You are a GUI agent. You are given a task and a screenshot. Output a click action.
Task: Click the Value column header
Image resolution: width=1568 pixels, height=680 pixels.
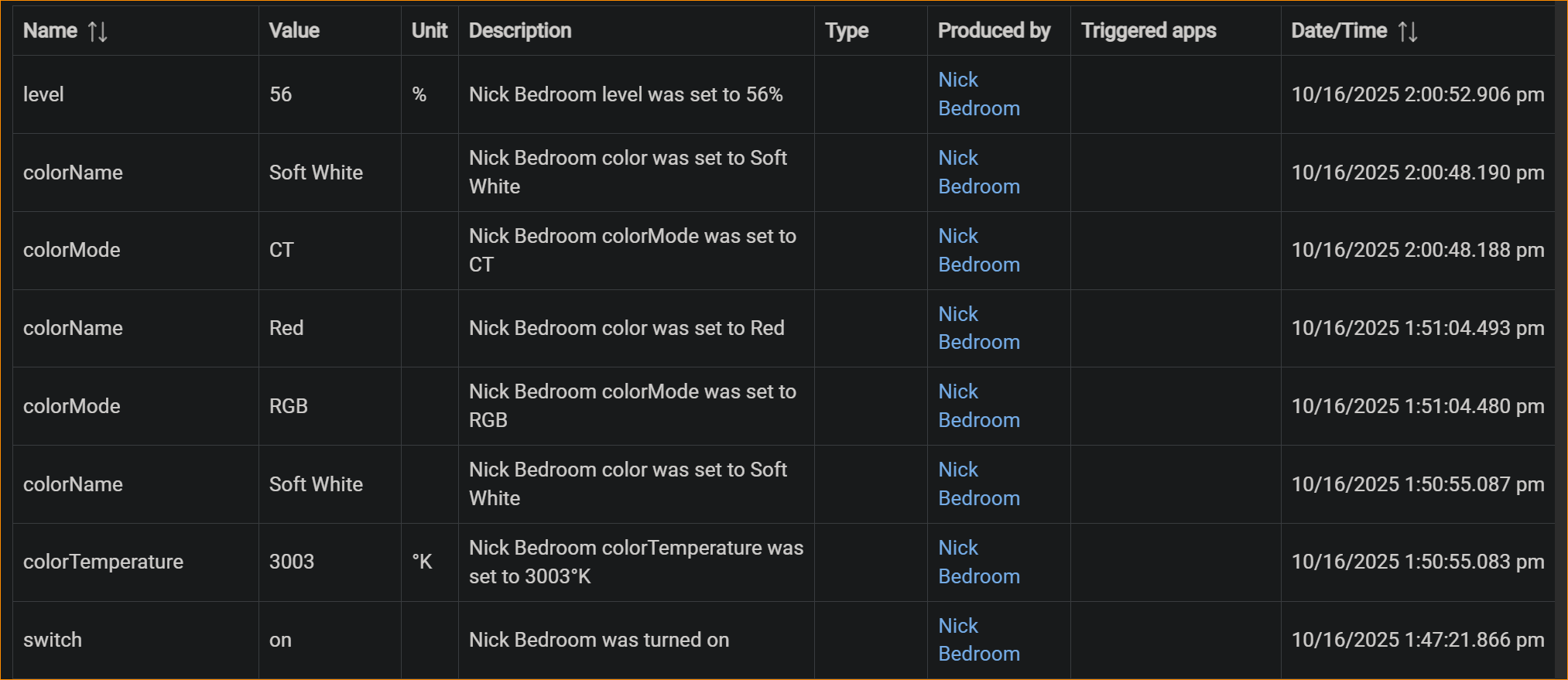pos(294,31)
